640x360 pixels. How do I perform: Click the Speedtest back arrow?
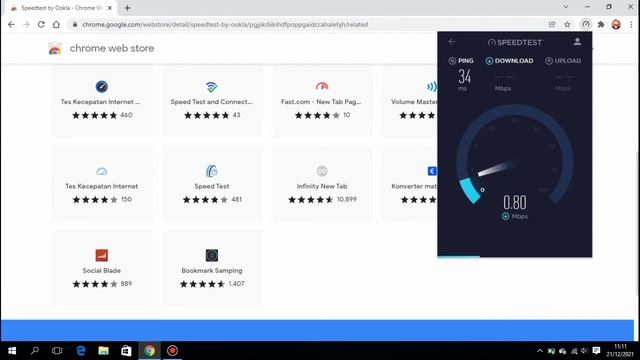[451, 42]
